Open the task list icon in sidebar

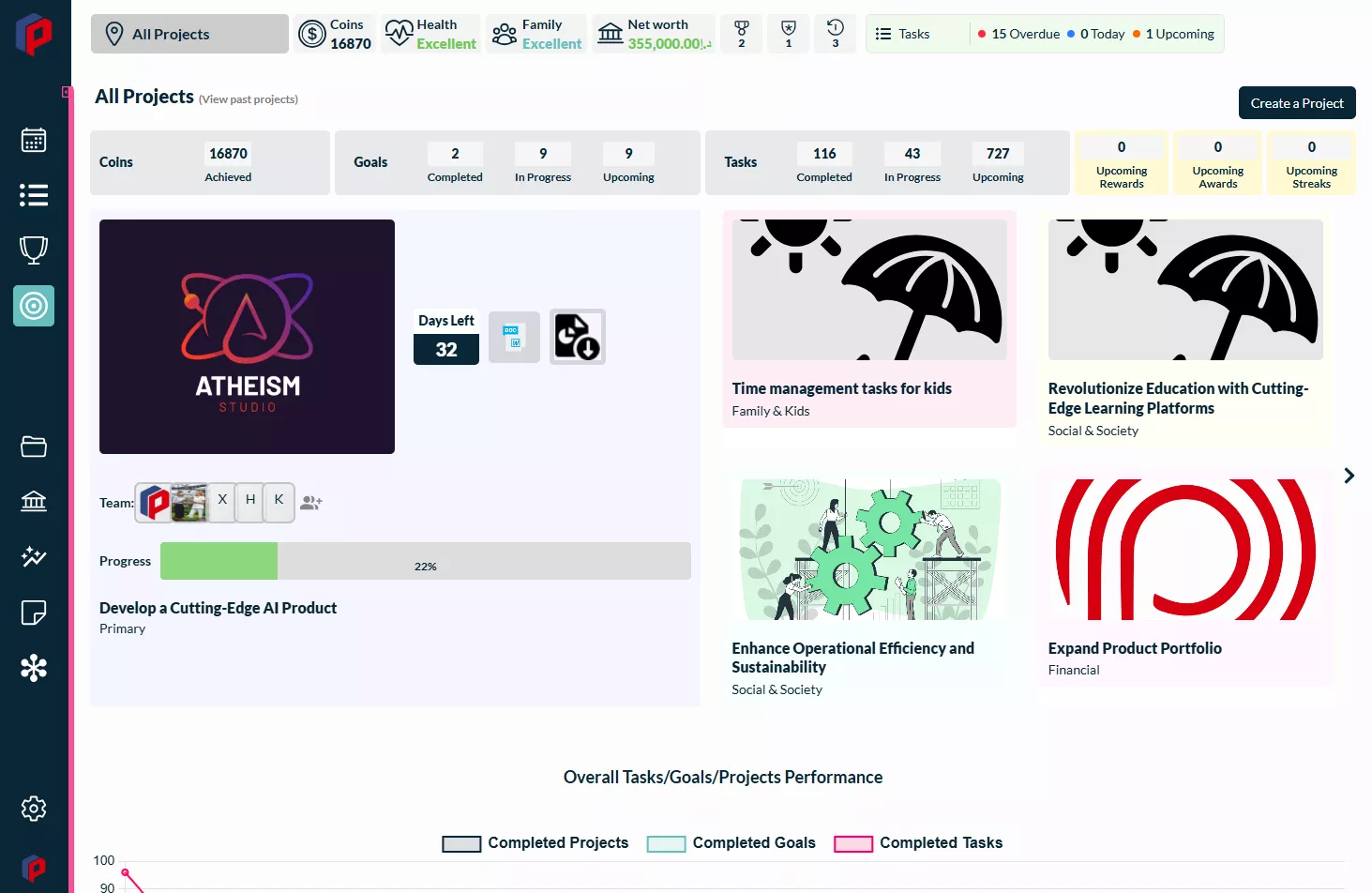34,195
